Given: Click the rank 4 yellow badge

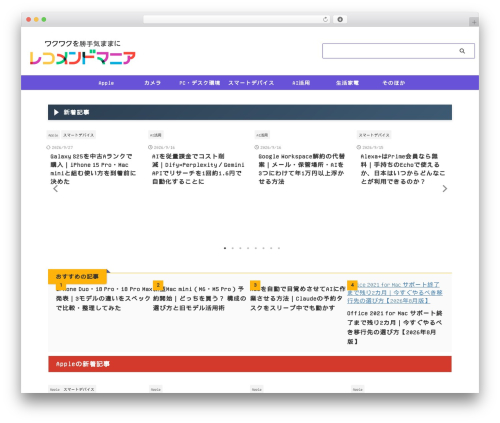Looking at the screenshot, I should [352, 285].
